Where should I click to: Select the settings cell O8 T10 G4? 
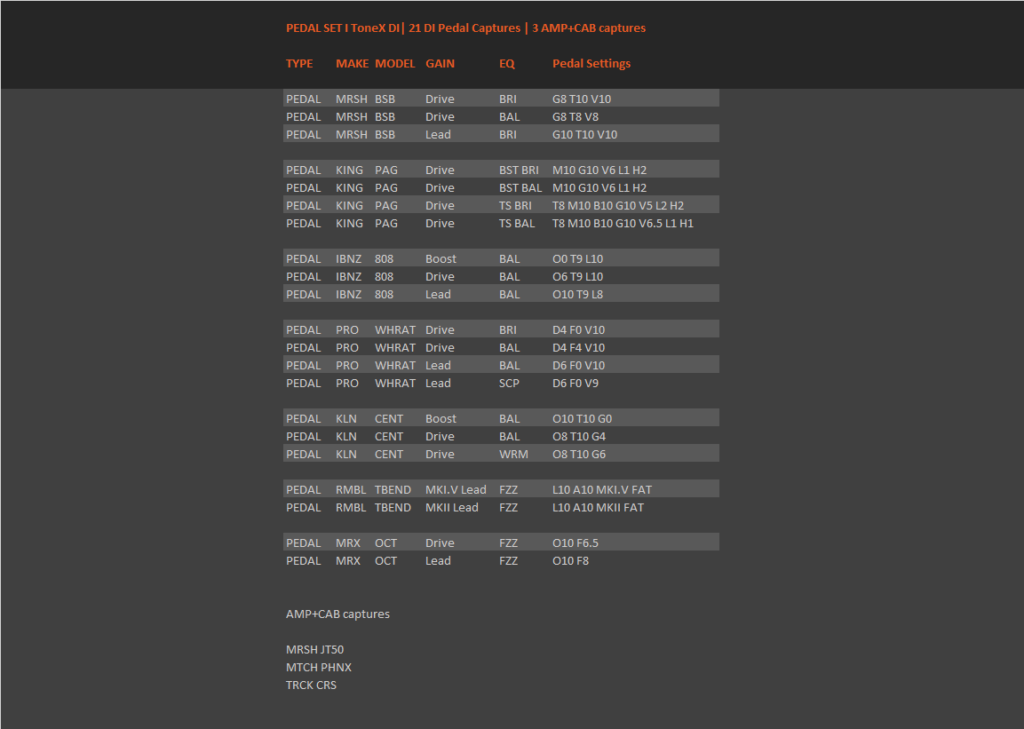point(579,436)
